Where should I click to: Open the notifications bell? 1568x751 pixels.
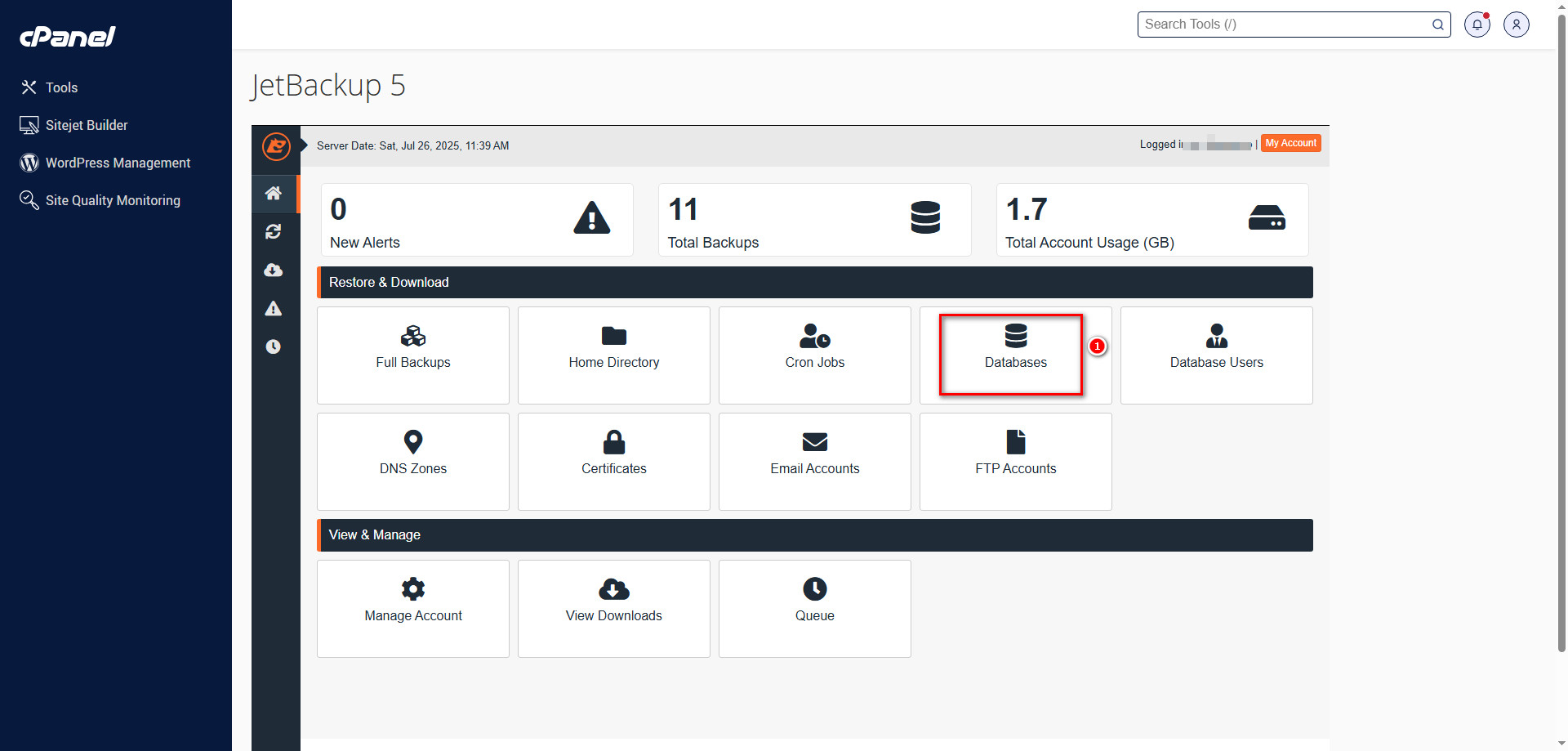[x=1477, y=24]
